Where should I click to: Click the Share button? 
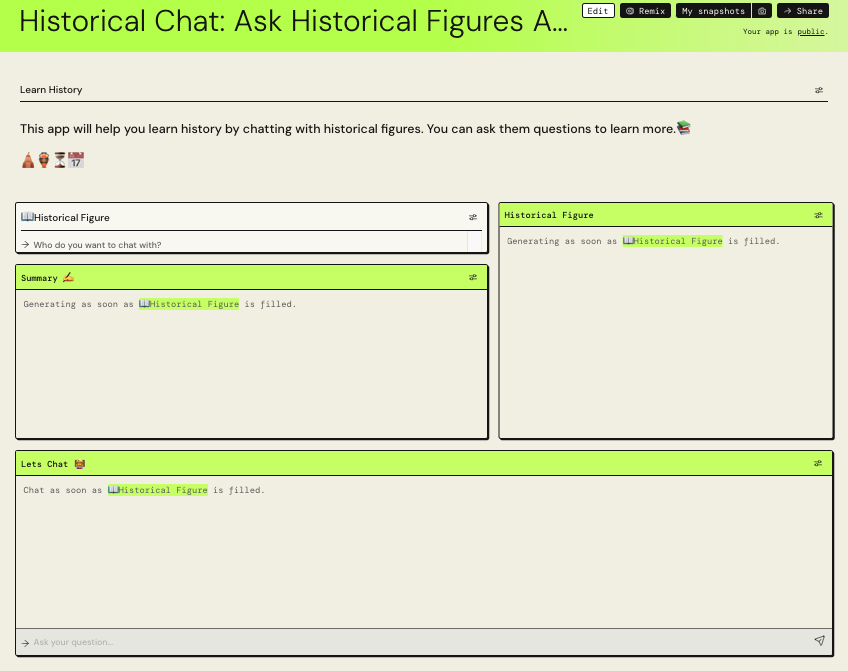coord(802,11)
